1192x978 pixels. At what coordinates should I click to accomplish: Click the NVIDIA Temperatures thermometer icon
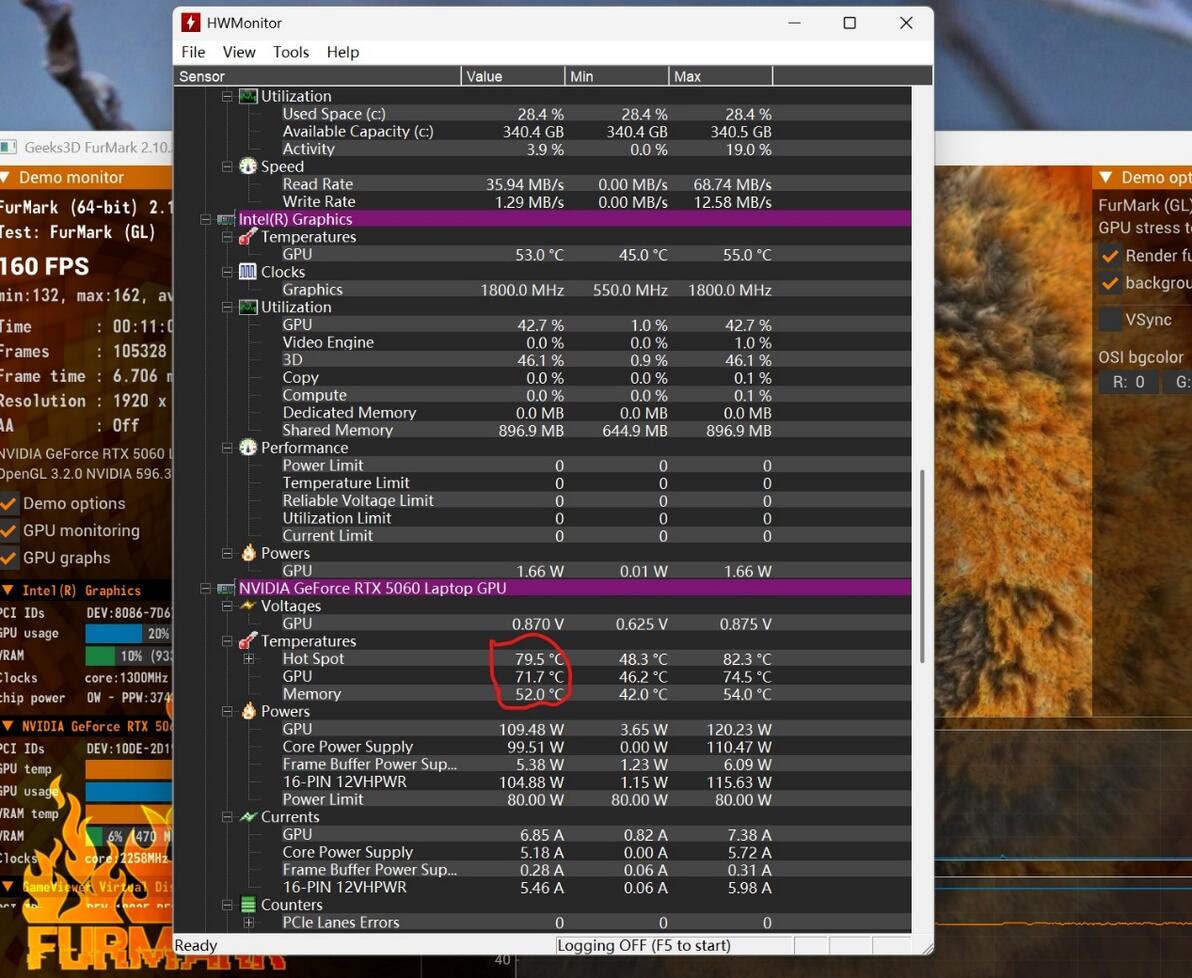[x=249, y=641]
